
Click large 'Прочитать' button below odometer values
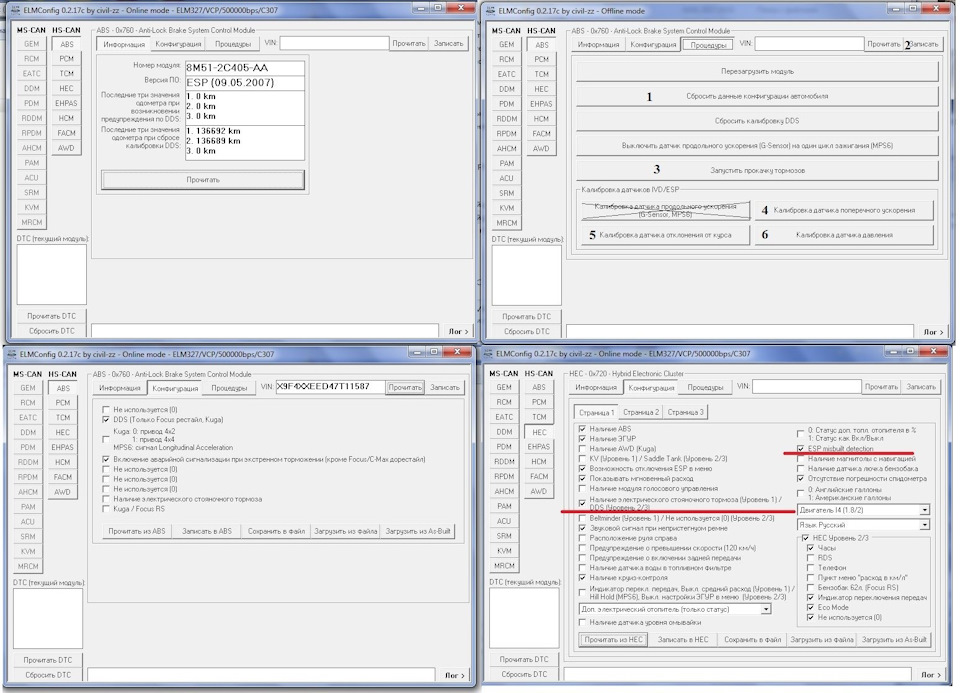[x=203, y=180]
